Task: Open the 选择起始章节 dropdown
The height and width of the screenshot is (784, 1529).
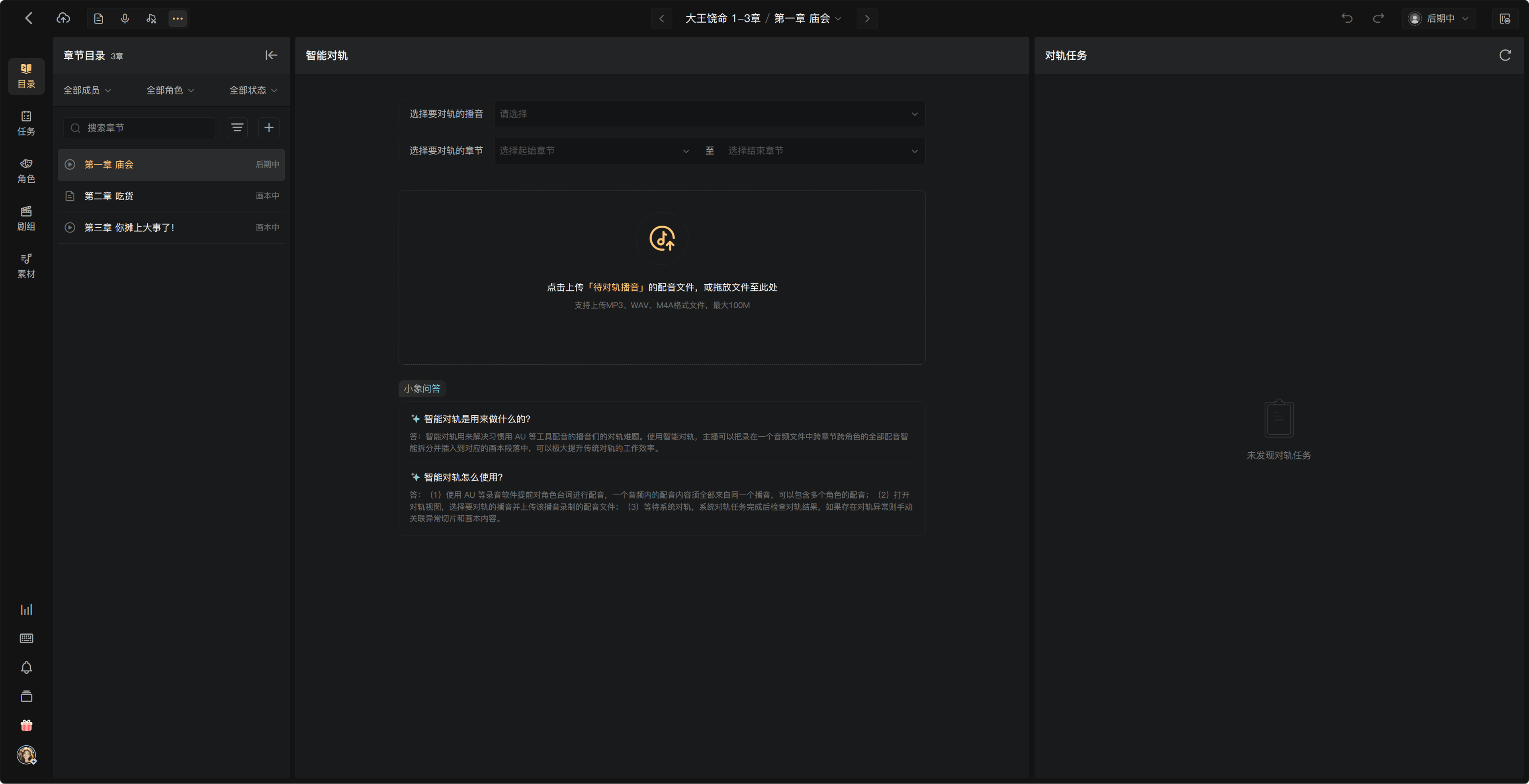Action: click(x=594, y=151)
